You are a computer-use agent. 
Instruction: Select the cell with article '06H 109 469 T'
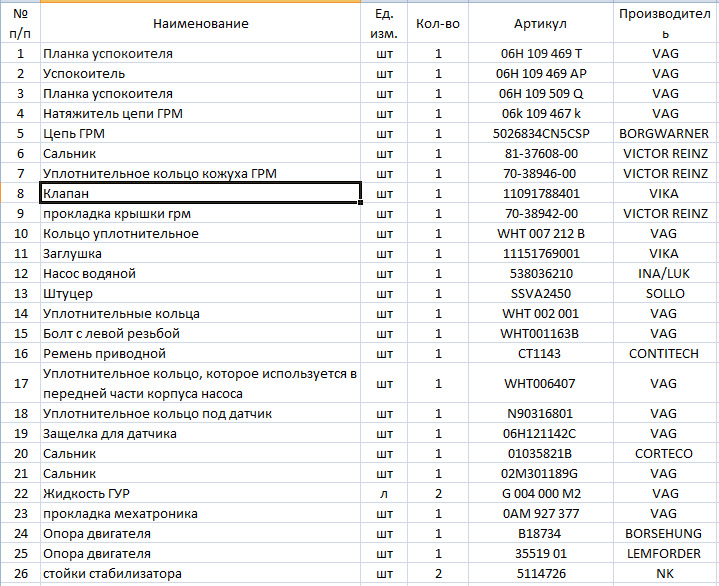coord(541,54)
